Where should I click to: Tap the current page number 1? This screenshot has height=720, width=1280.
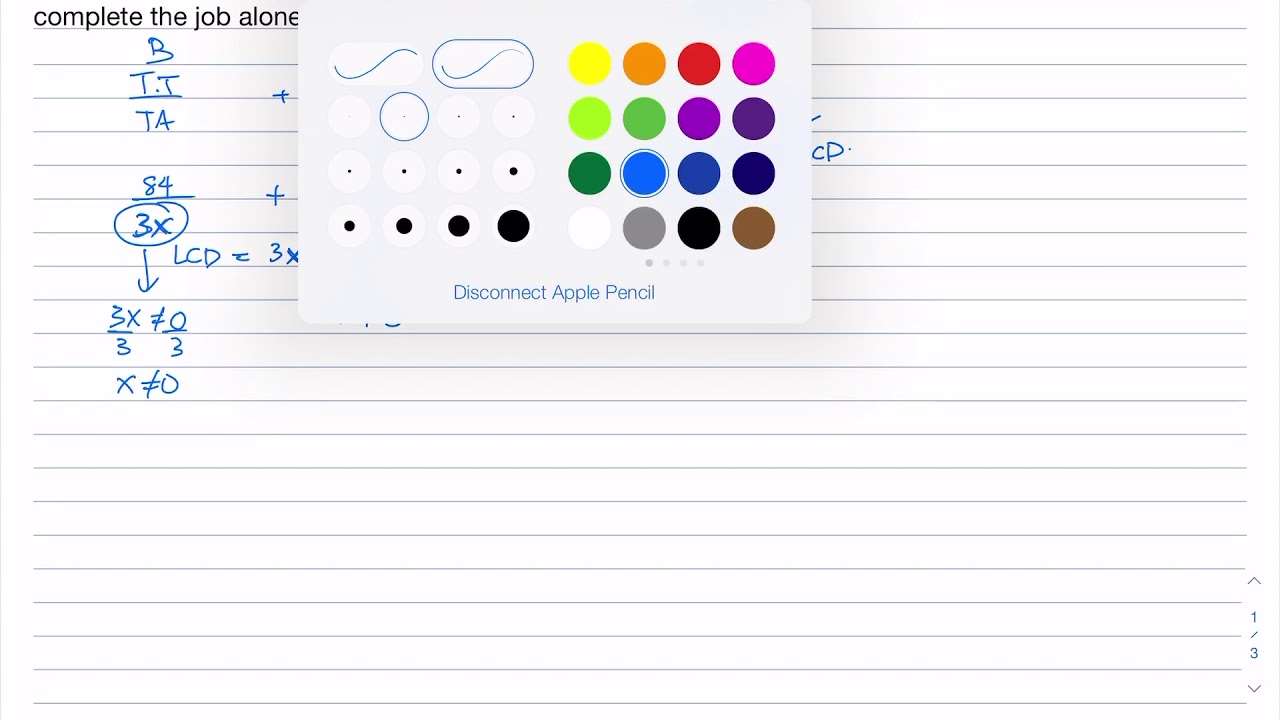1254,617
